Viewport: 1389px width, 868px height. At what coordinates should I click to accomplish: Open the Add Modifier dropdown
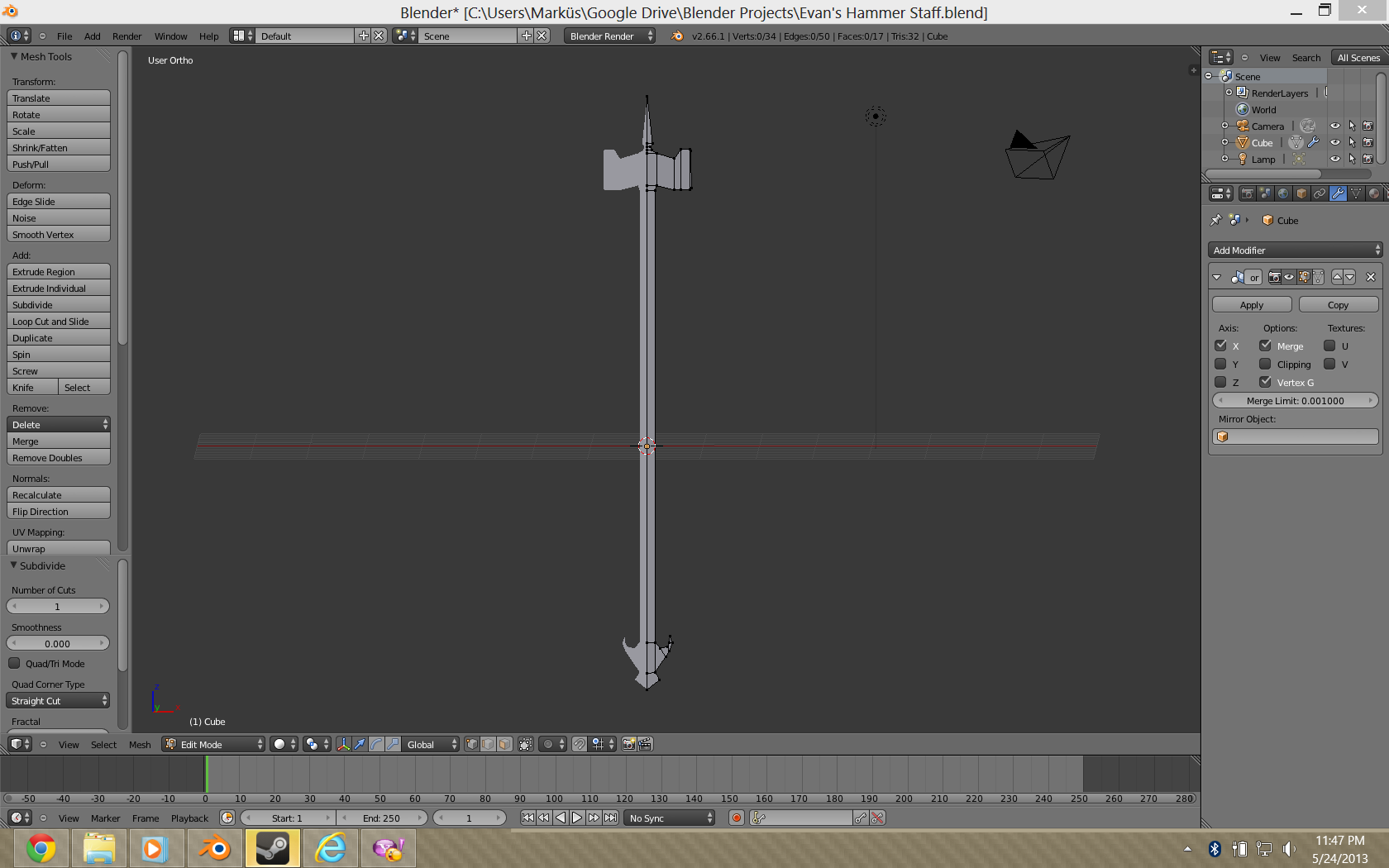pyautogui.click(x=1295, y=250)
